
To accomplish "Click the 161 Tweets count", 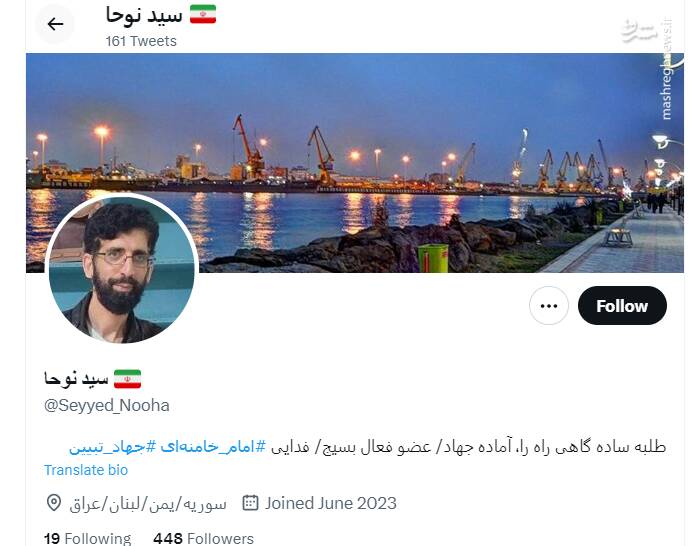I will point(141,41).
